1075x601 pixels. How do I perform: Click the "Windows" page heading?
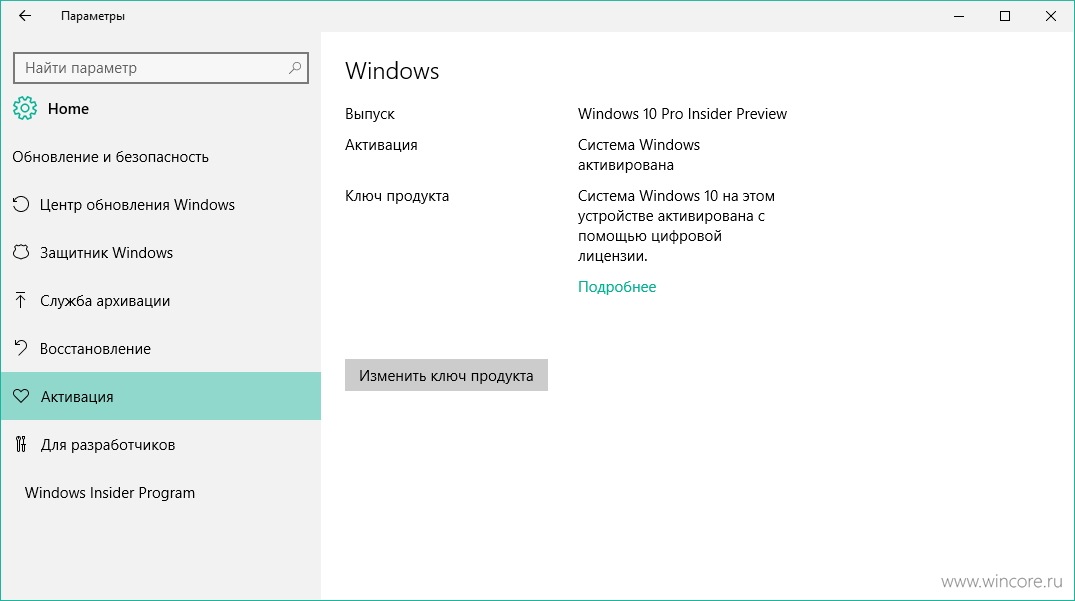[x=392, y=71]
